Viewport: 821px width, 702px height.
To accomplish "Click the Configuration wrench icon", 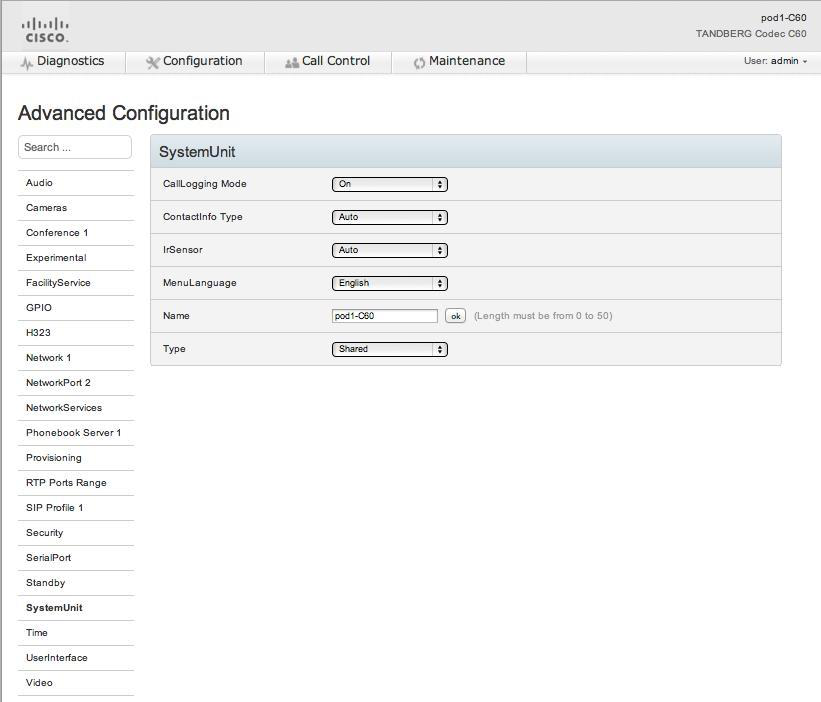I will (x=152, y=63).
